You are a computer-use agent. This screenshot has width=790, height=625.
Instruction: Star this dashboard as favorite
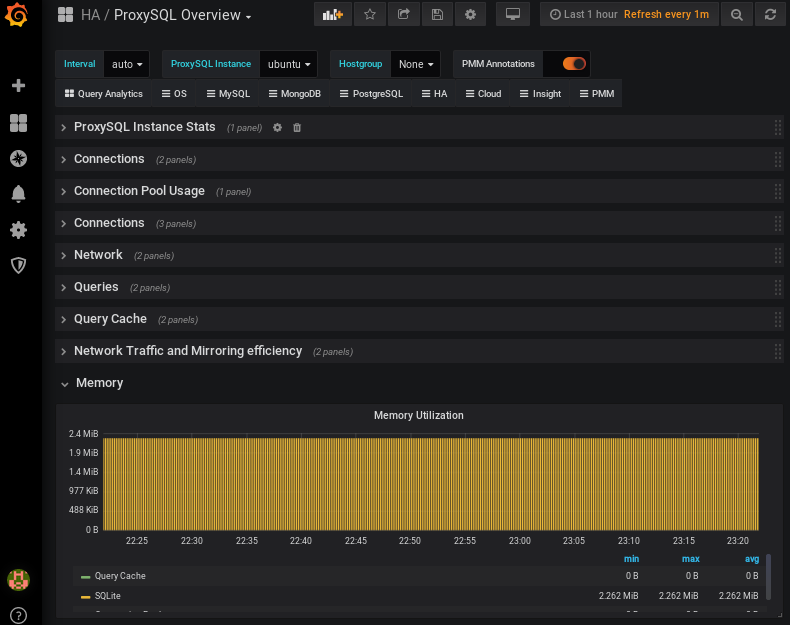(x=369, y=15)
